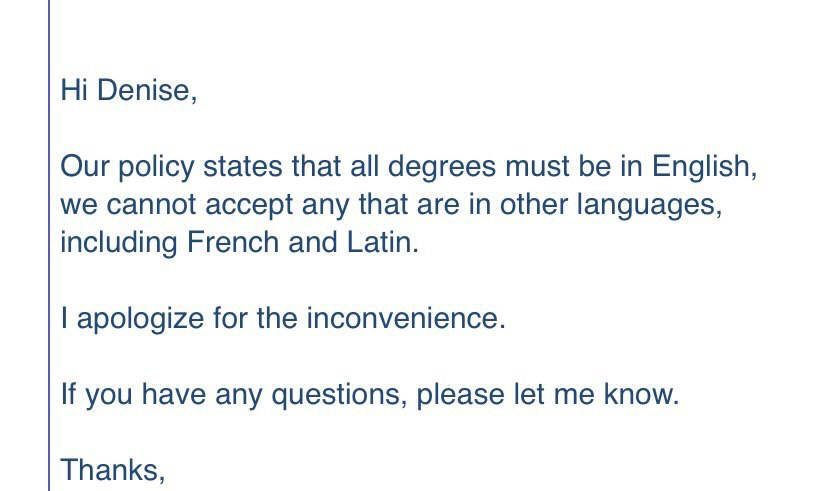
Task: Click the word "French" in the message
Action: [x=233, y=242]
